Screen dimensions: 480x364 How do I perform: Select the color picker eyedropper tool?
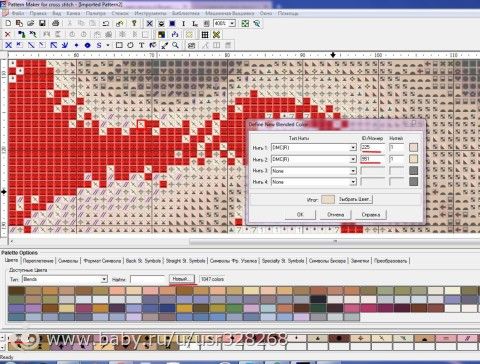tap(164, 45)
